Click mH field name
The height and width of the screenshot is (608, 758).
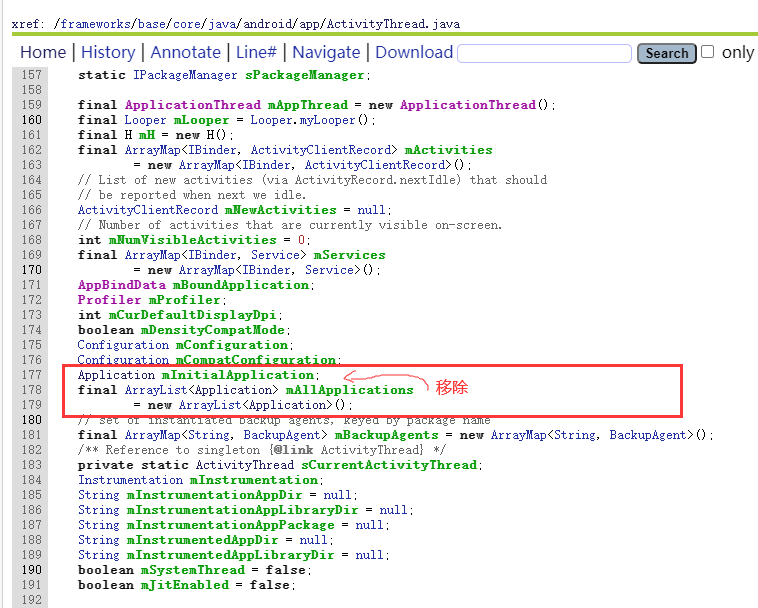pyautogui.click(x=147, y=135)
